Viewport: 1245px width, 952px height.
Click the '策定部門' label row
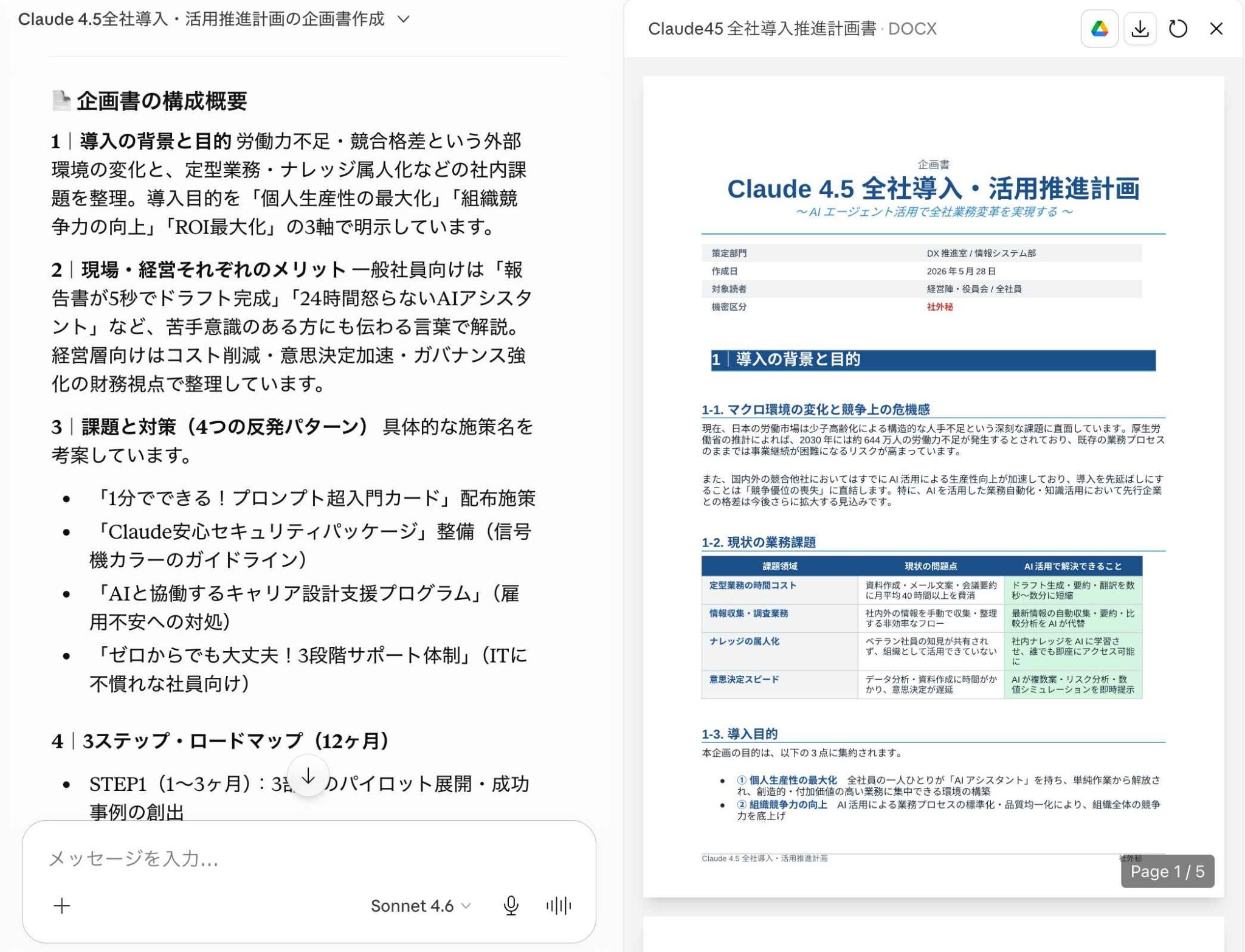[x=921, y=253]
